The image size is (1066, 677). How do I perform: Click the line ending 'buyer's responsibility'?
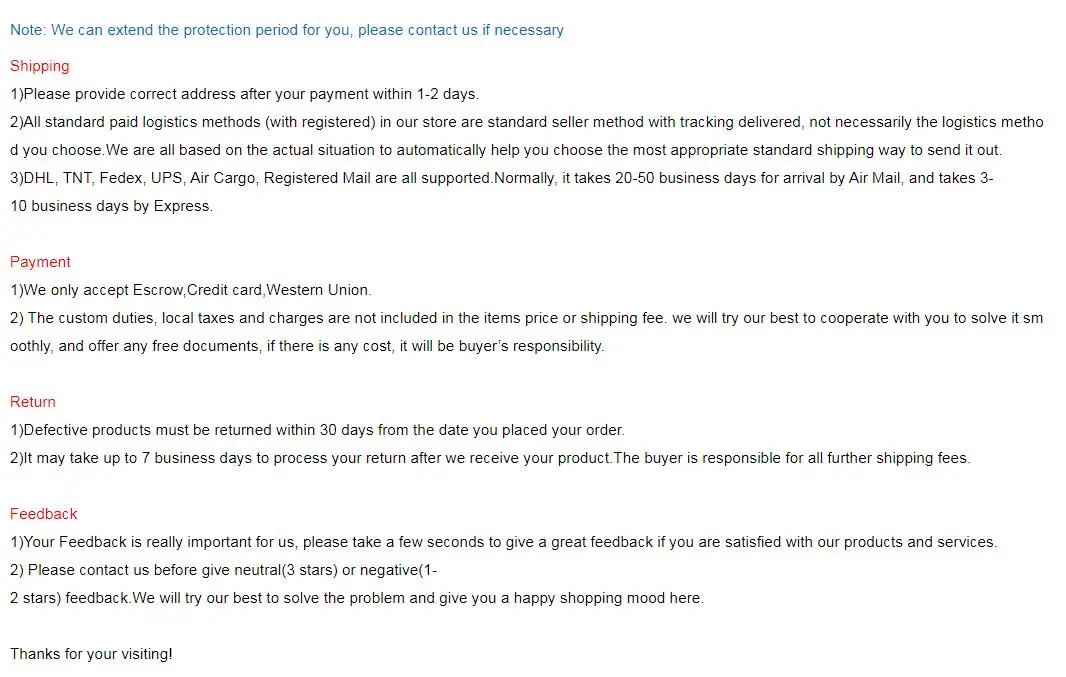pyautogui.click(x=307, y=346)
